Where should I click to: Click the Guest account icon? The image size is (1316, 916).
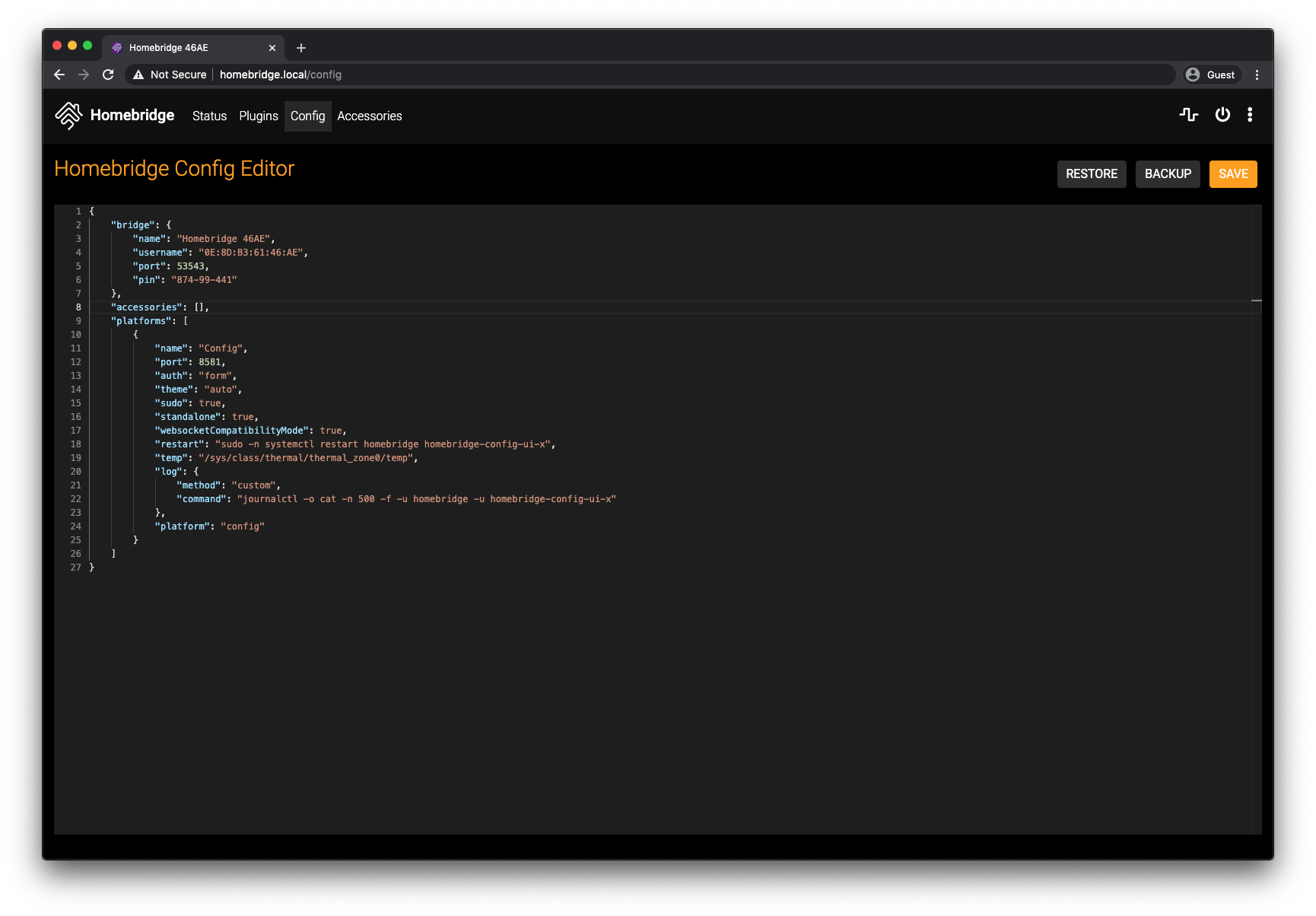tap(1192, 75)
